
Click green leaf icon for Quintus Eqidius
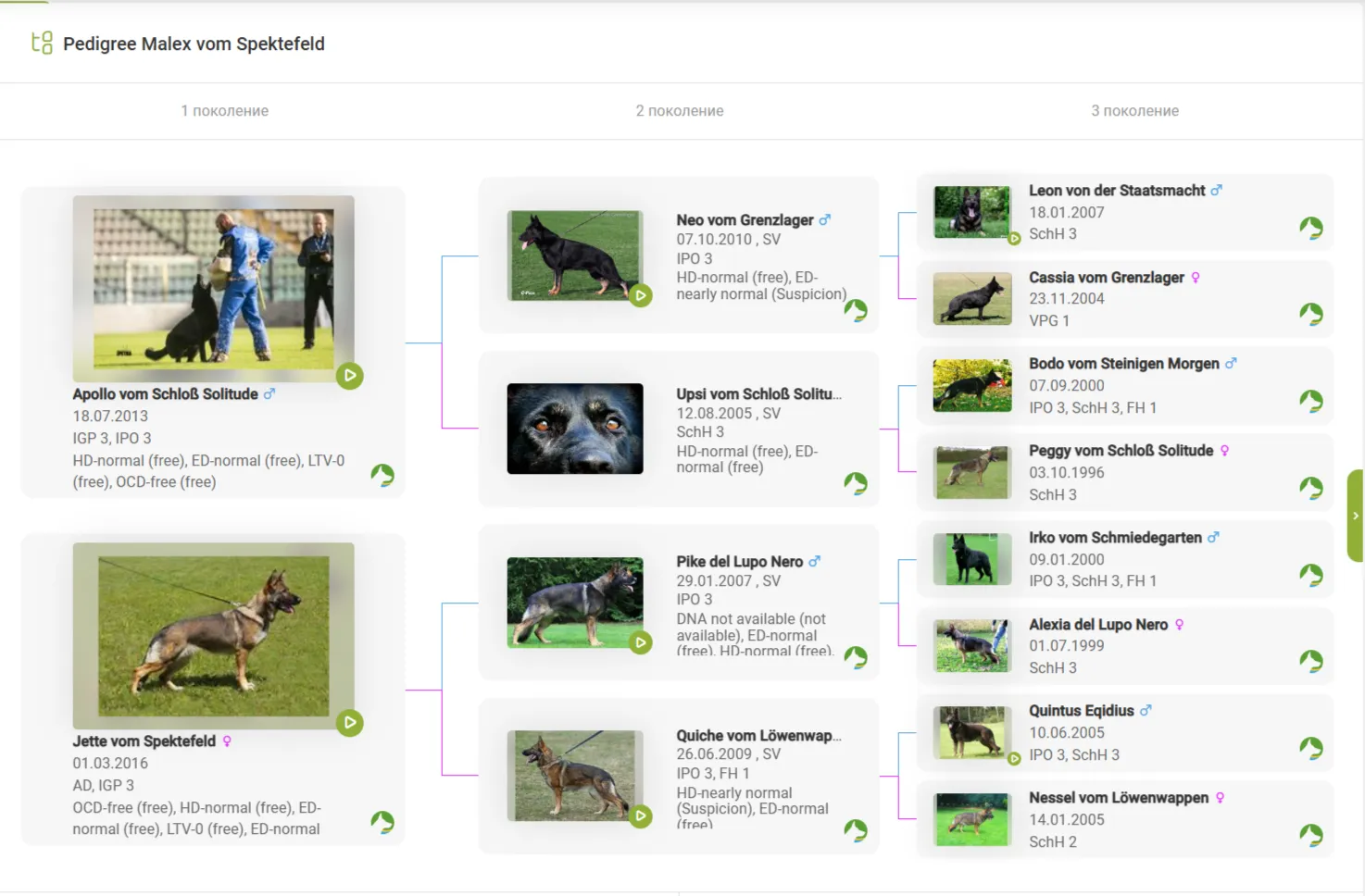coord(1310,748)
